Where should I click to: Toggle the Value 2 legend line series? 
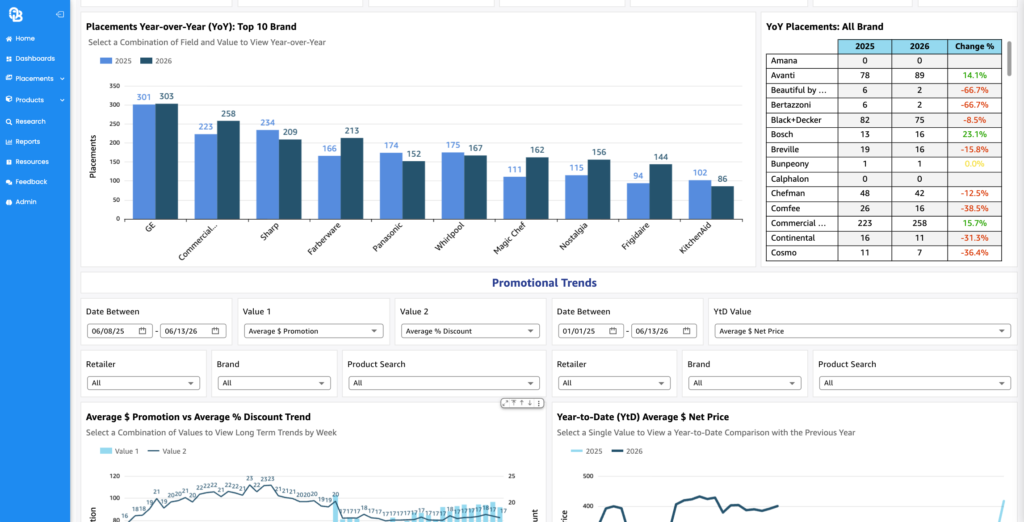click(x=167, y=451)
